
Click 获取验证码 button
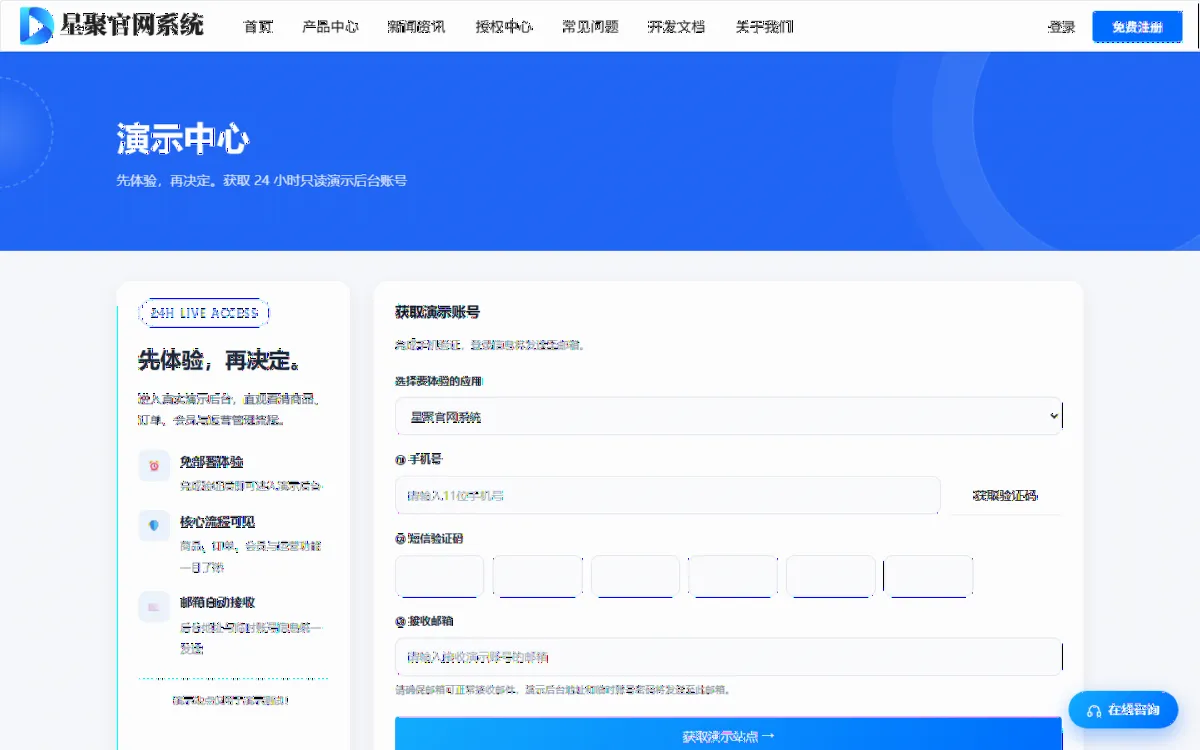[x=1005, y=495]
